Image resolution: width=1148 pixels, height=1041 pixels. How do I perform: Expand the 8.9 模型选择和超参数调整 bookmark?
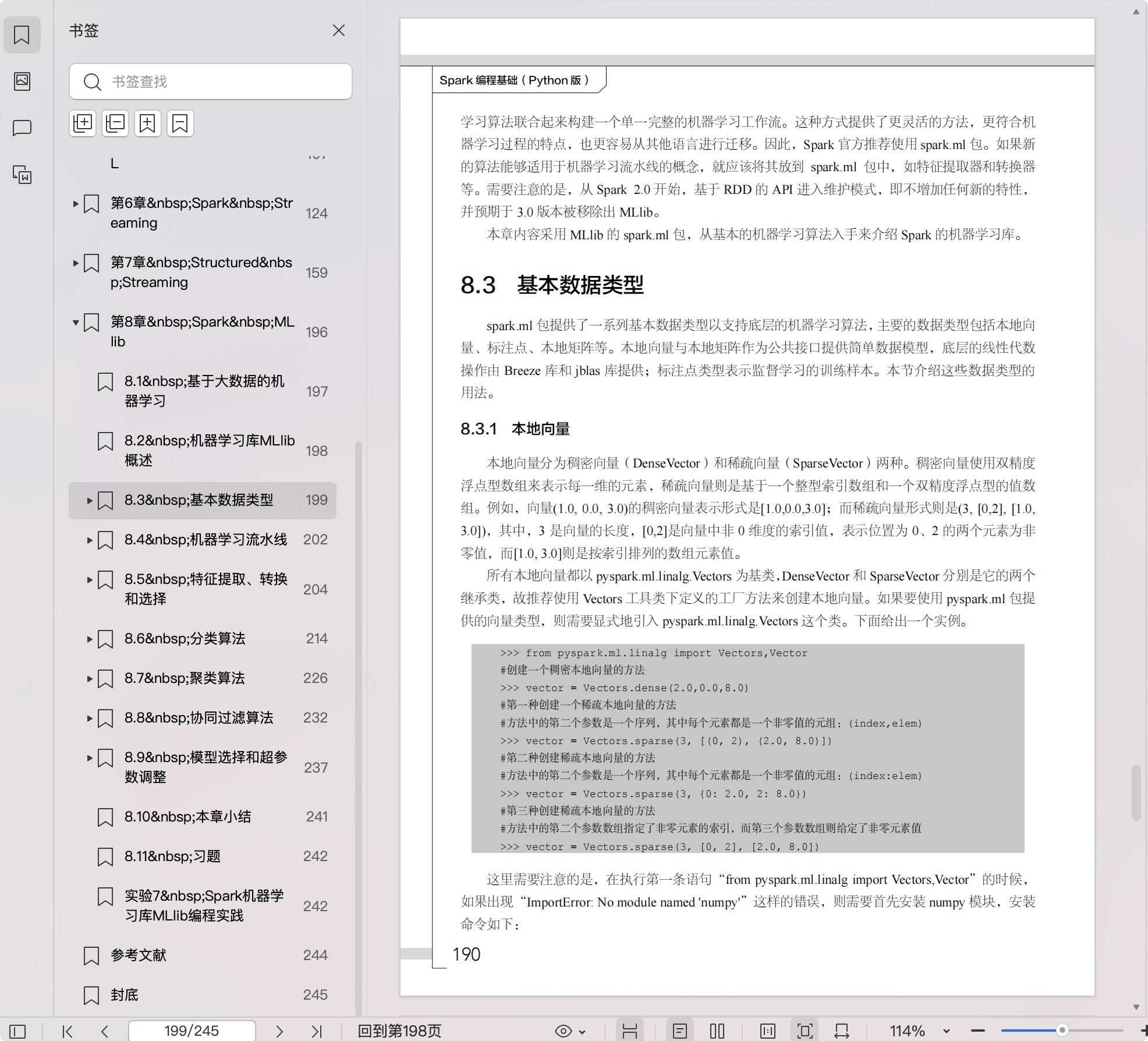point(90,758)
